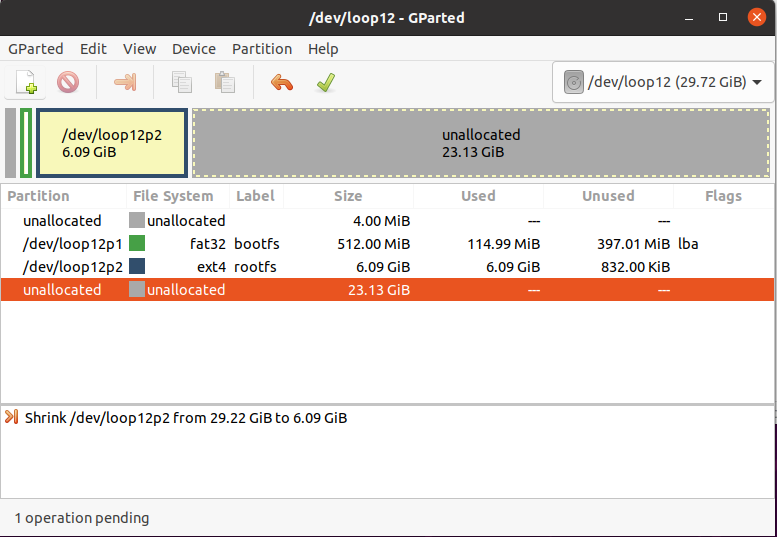Click the Used column header
The image size is (777, 537).
pyautogui.click(x=478, y=196)
